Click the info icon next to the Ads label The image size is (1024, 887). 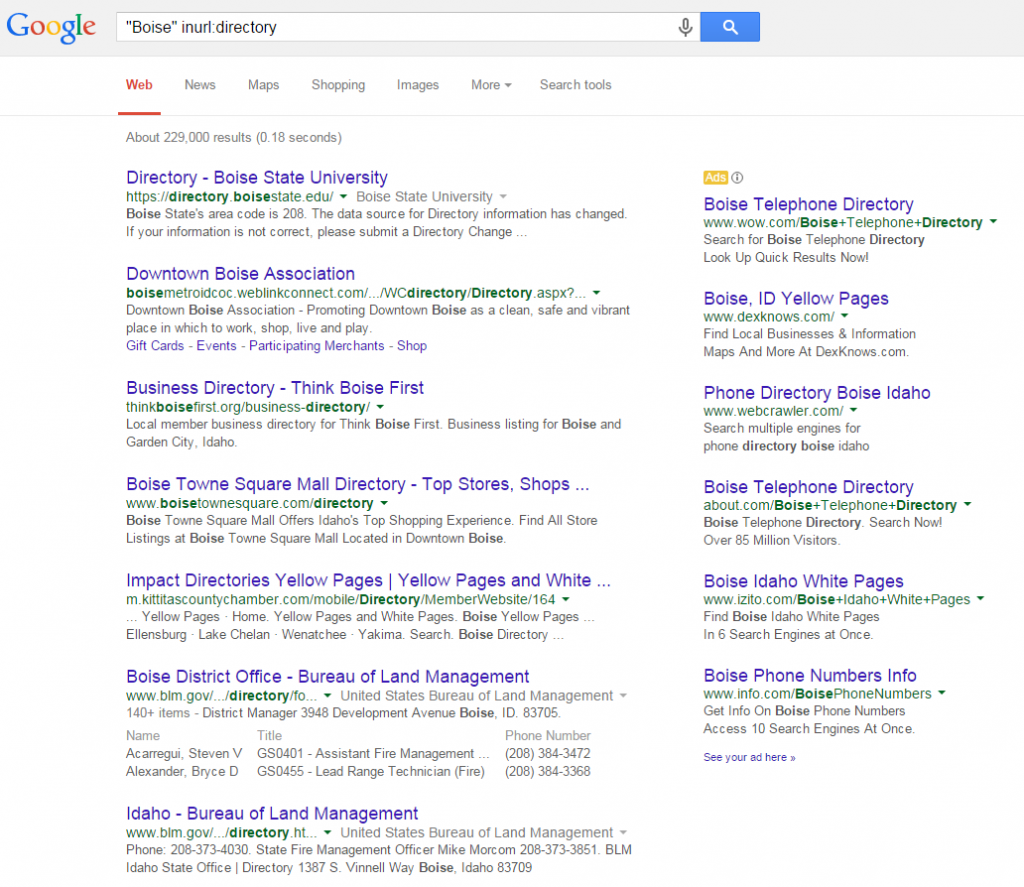pyautogui.click(x=736, y=177)
